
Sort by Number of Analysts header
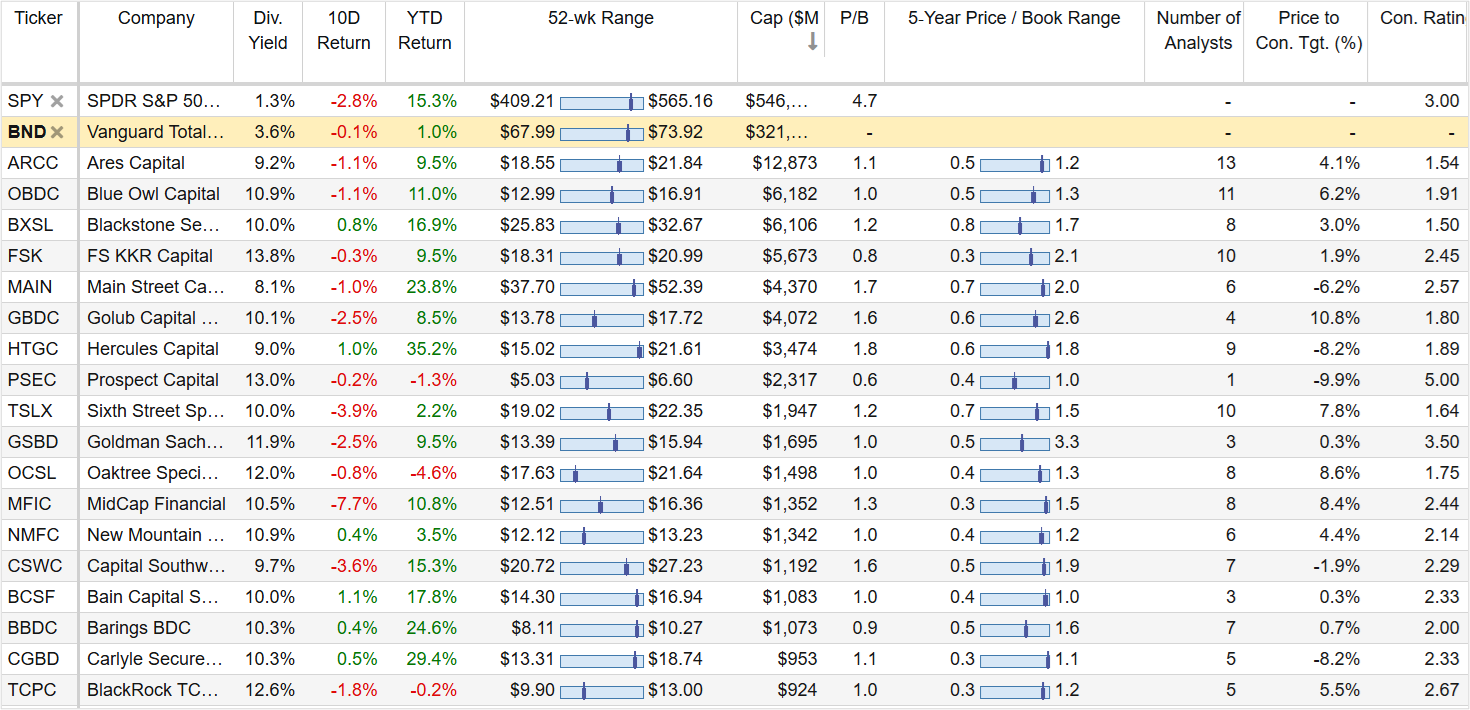pos(1198,31)
